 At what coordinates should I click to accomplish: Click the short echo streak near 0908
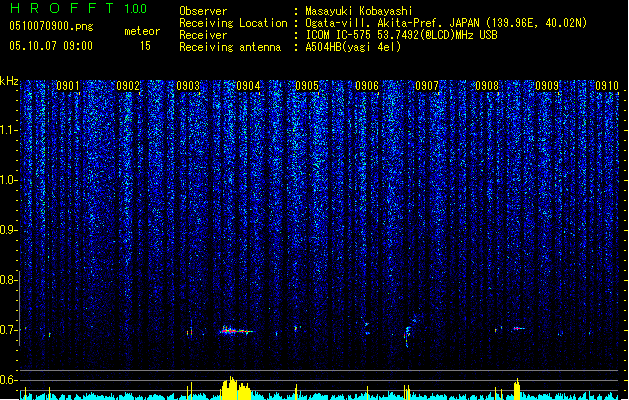pyautogui.click(x=519, y=329)
